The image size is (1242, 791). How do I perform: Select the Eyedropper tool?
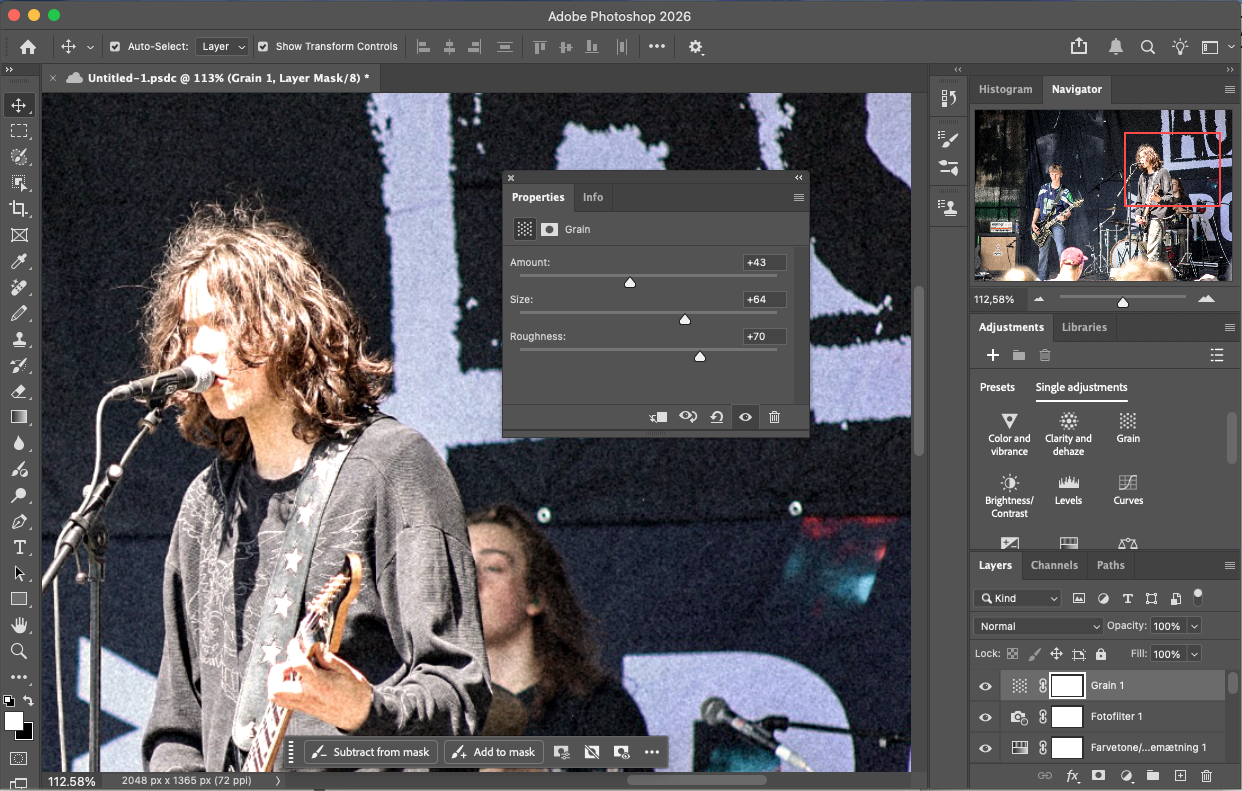coord(19,261)
